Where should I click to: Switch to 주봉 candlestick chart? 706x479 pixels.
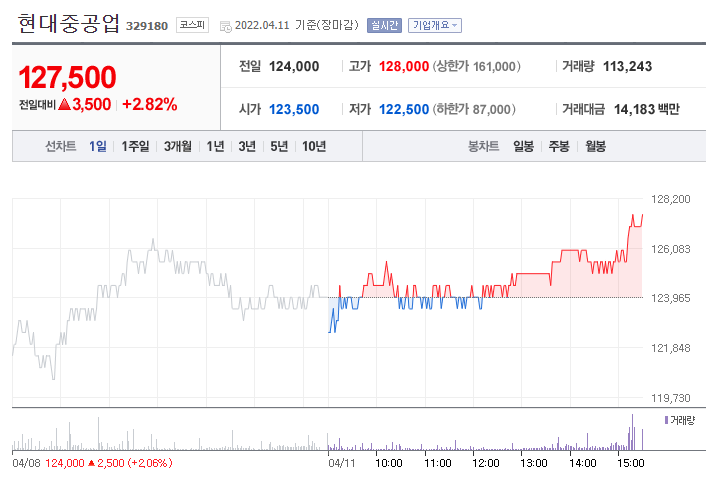(x=559, y=146)
